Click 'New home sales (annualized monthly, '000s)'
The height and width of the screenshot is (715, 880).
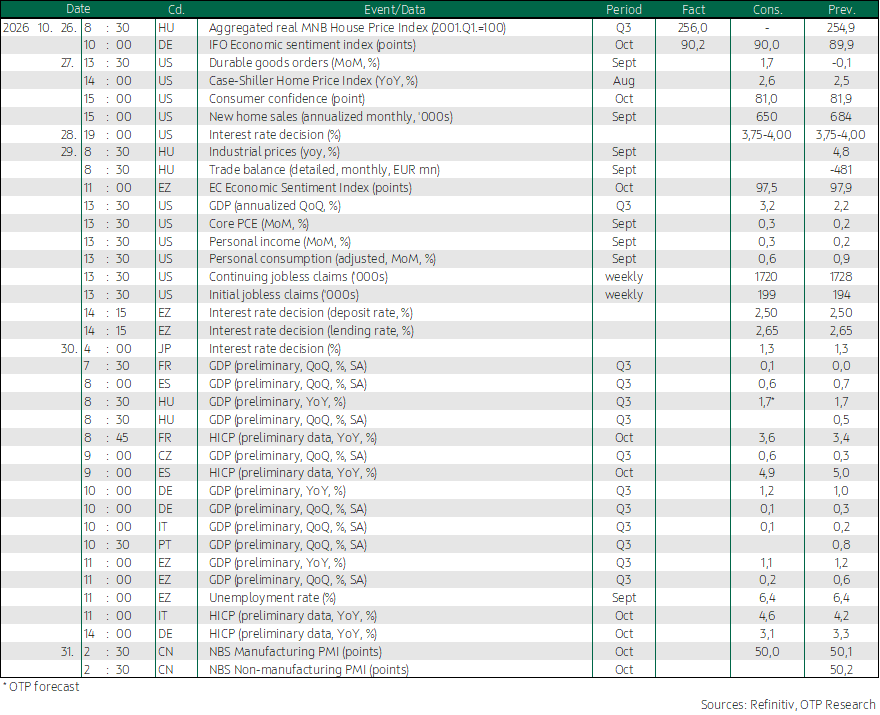point(331,117)
